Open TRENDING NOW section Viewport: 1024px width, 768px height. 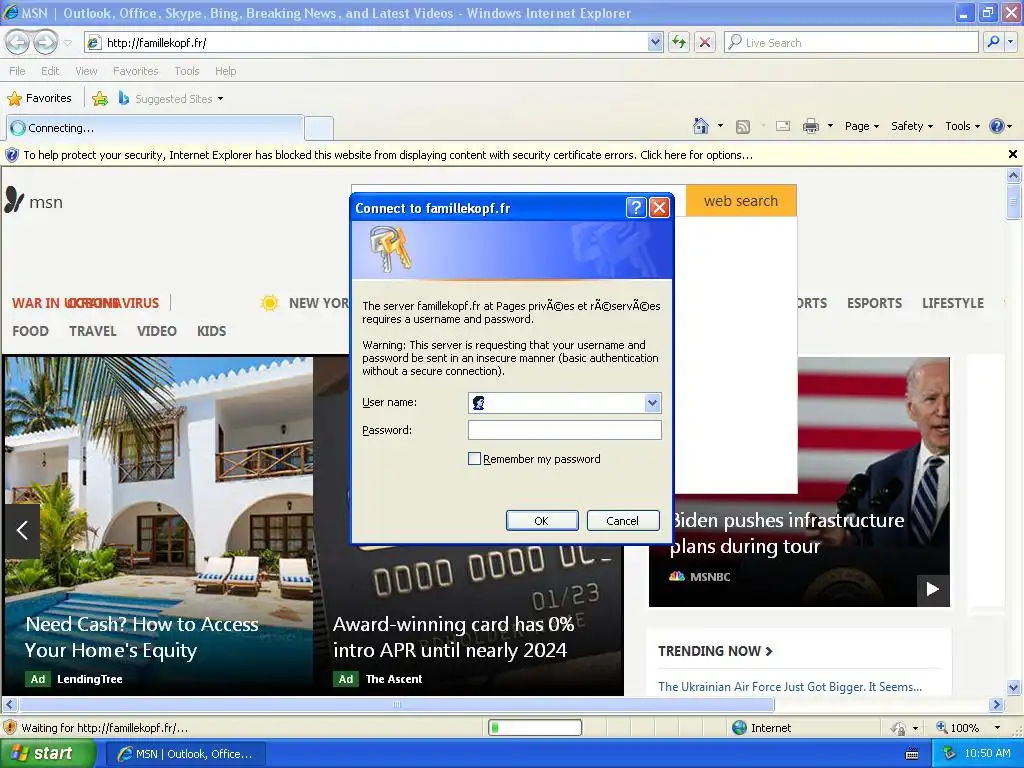point(715,651)
